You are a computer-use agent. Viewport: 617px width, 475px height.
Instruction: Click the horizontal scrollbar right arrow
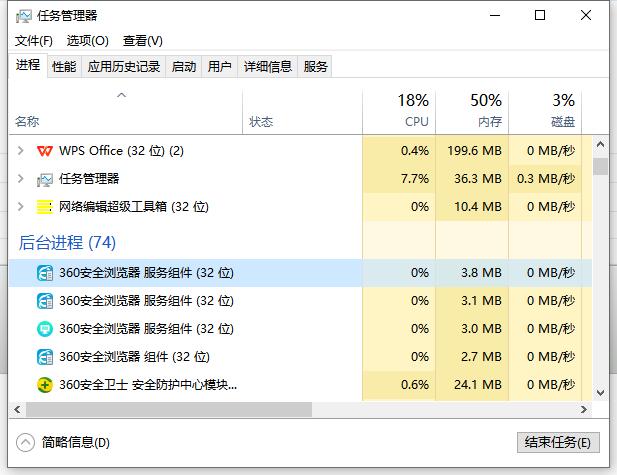click(584, 410)
